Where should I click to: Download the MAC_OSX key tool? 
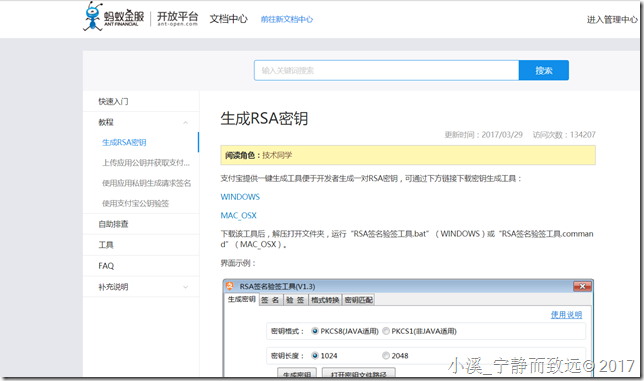pos(239,216)
